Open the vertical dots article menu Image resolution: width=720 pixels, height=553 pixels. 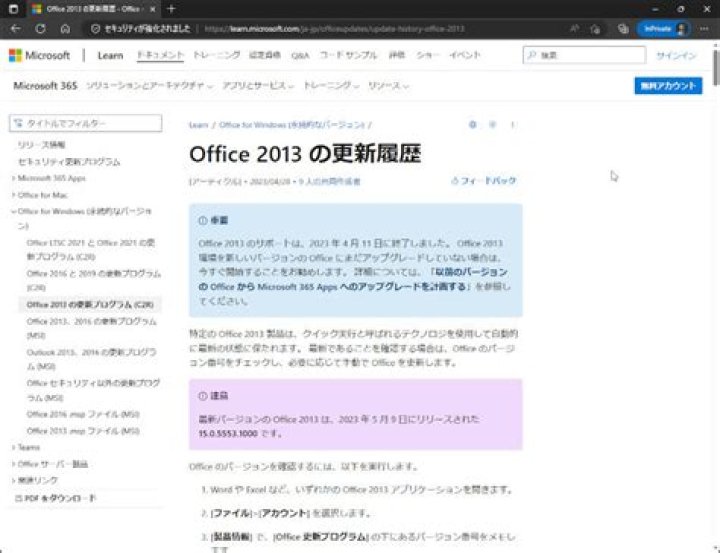512,124
